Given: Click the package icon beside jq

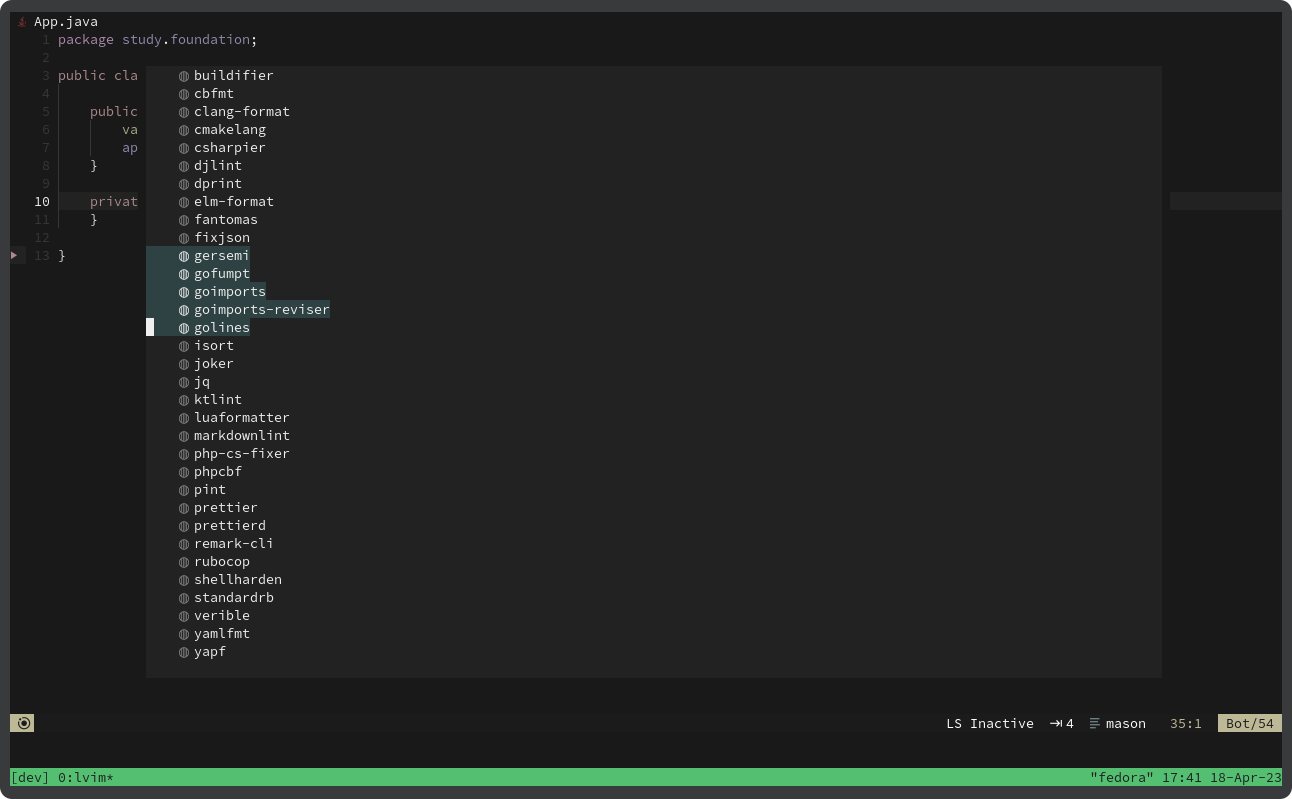Looking at the screenshot, I should [183, 381].
